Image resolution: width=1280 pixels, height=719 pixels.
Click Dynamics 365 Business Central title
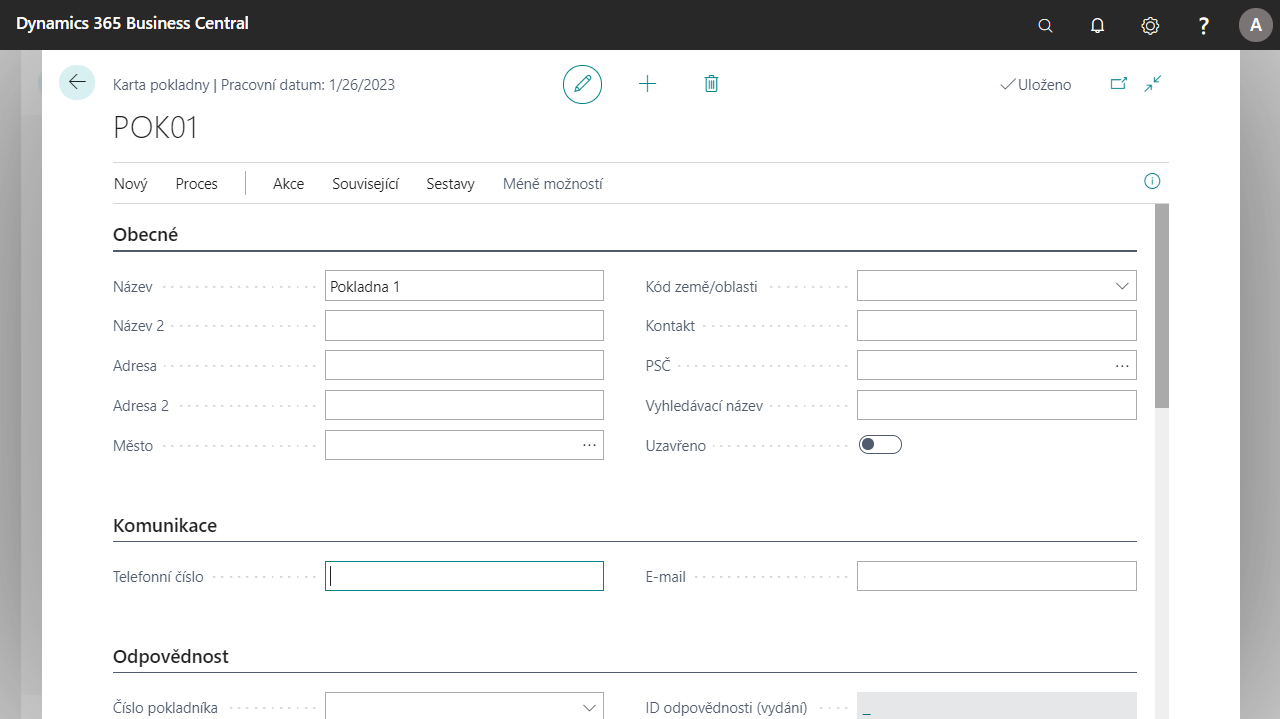(x=133, y=23)
